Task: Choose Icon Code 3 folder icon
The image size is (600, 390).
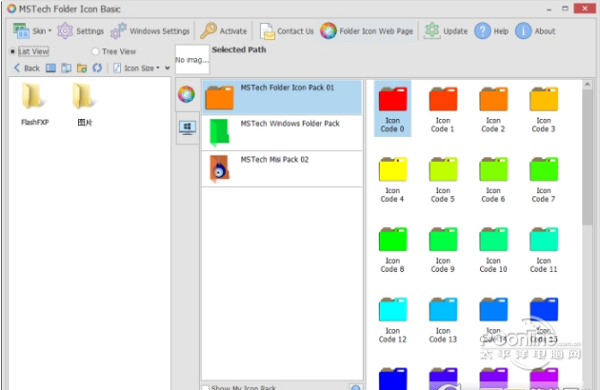Action: click(544, 109)
